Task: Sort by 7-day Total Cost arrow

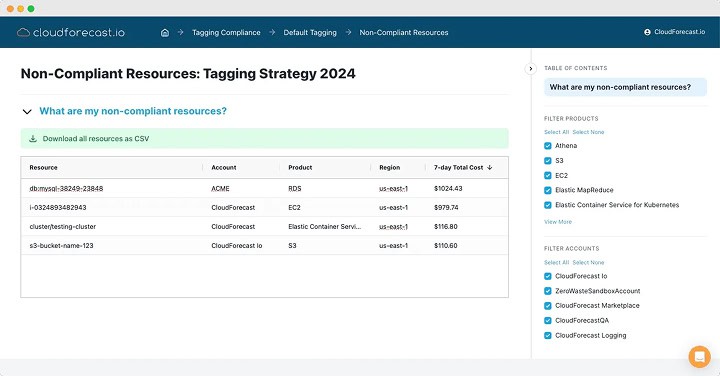Action: (489, 168)
